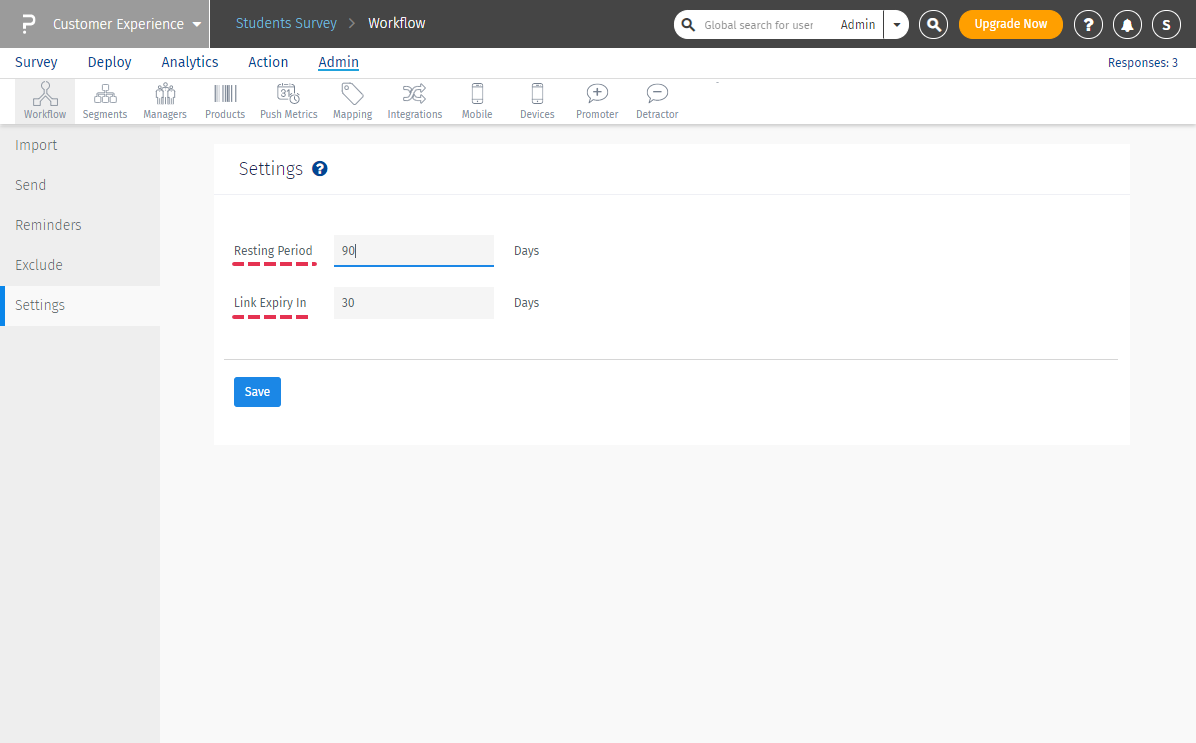Open the notifications bell icon
This screenshot has height=743, width=1196.
point(1127,24)
